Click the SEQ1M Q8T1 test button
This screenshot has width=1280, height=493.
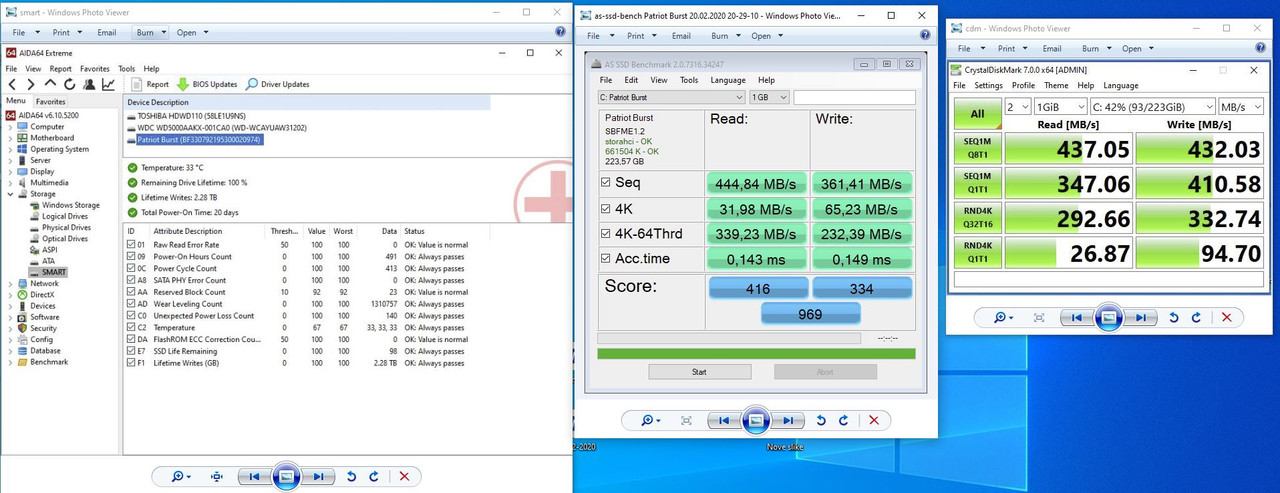[x=977, y=149]
